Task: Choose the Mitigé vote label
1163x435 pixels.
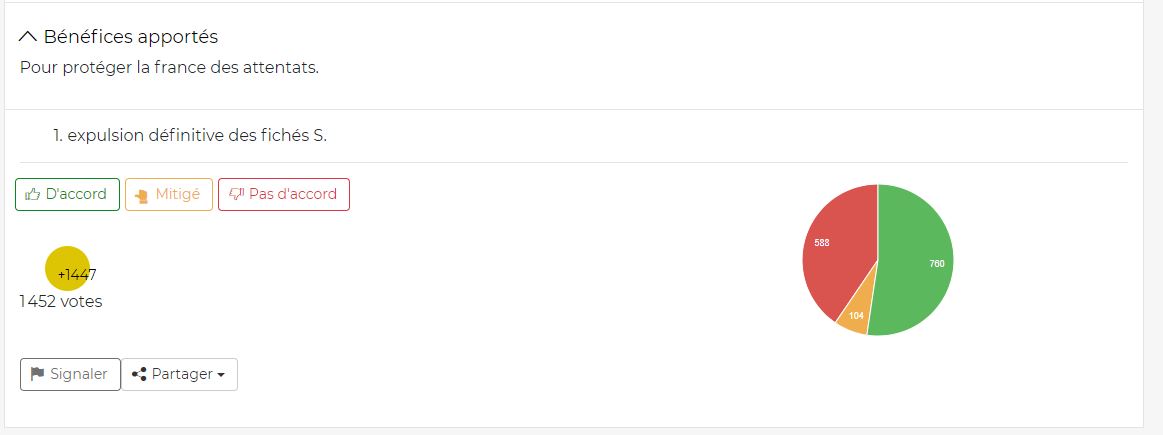Action: 178,194
